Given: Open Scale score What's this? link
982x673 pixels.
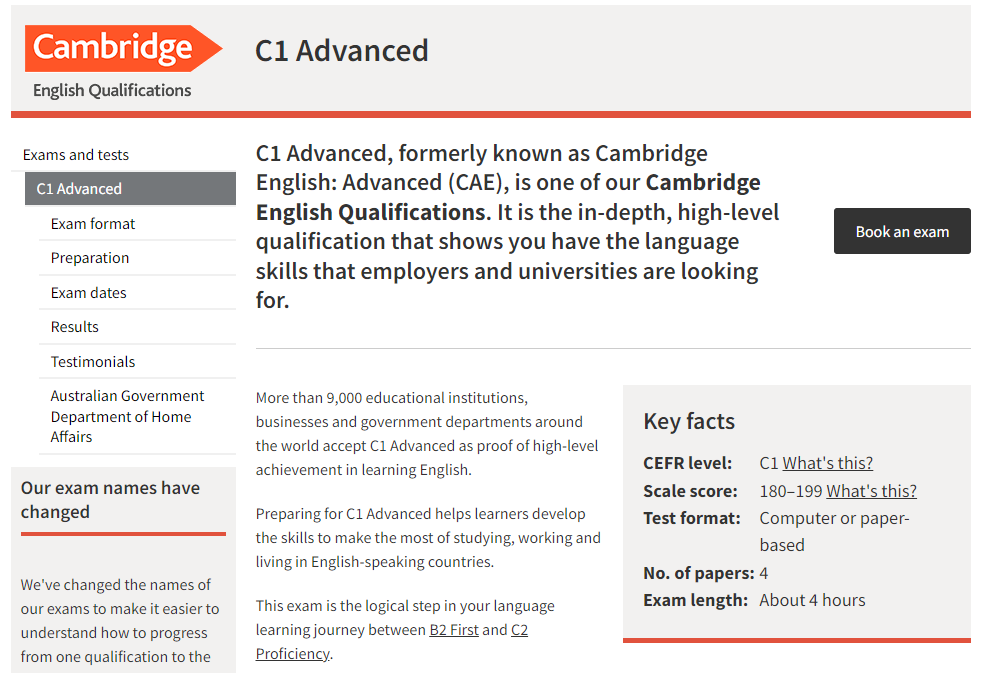Looking at the screenshot, I should tap(871, 491).
